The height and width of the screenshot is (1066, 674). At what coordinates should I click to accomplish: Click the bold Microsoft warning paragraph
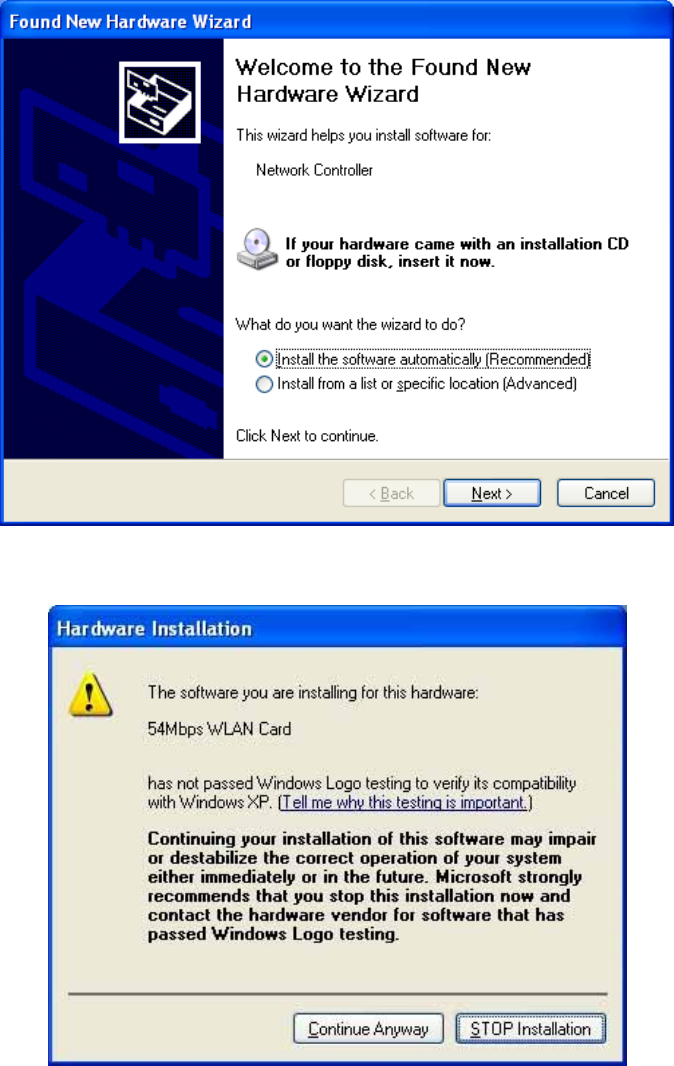click(x=372, y=886)
